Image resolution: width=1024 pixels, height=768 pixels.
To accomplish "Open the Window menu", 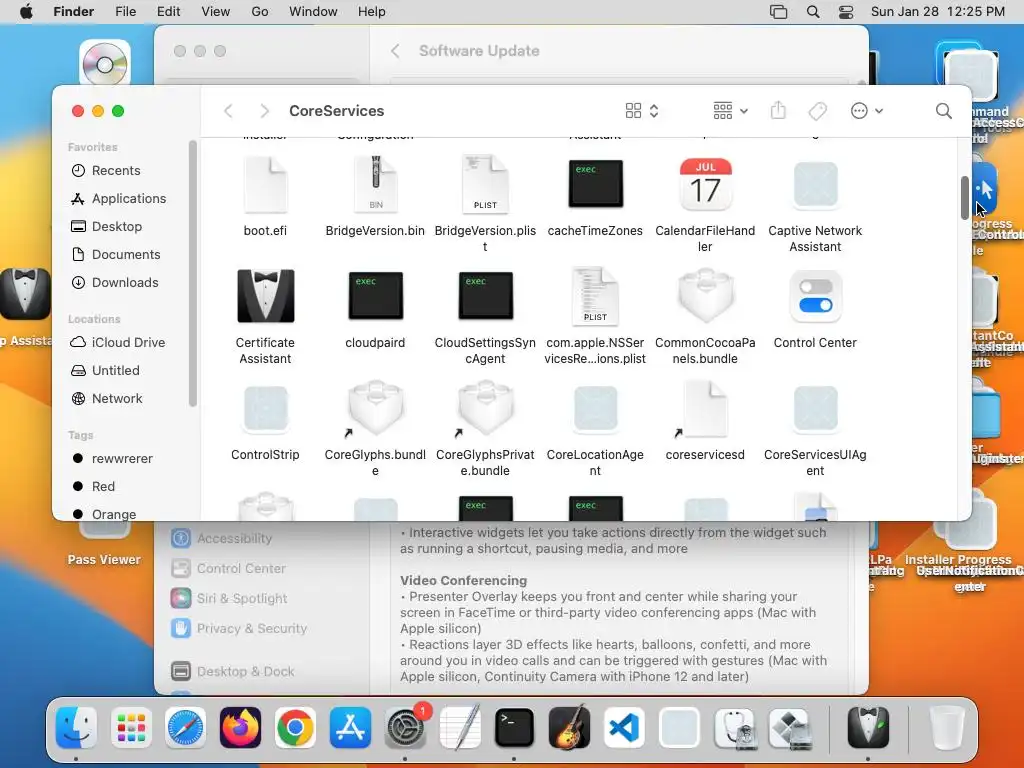I will coord(313,12).
